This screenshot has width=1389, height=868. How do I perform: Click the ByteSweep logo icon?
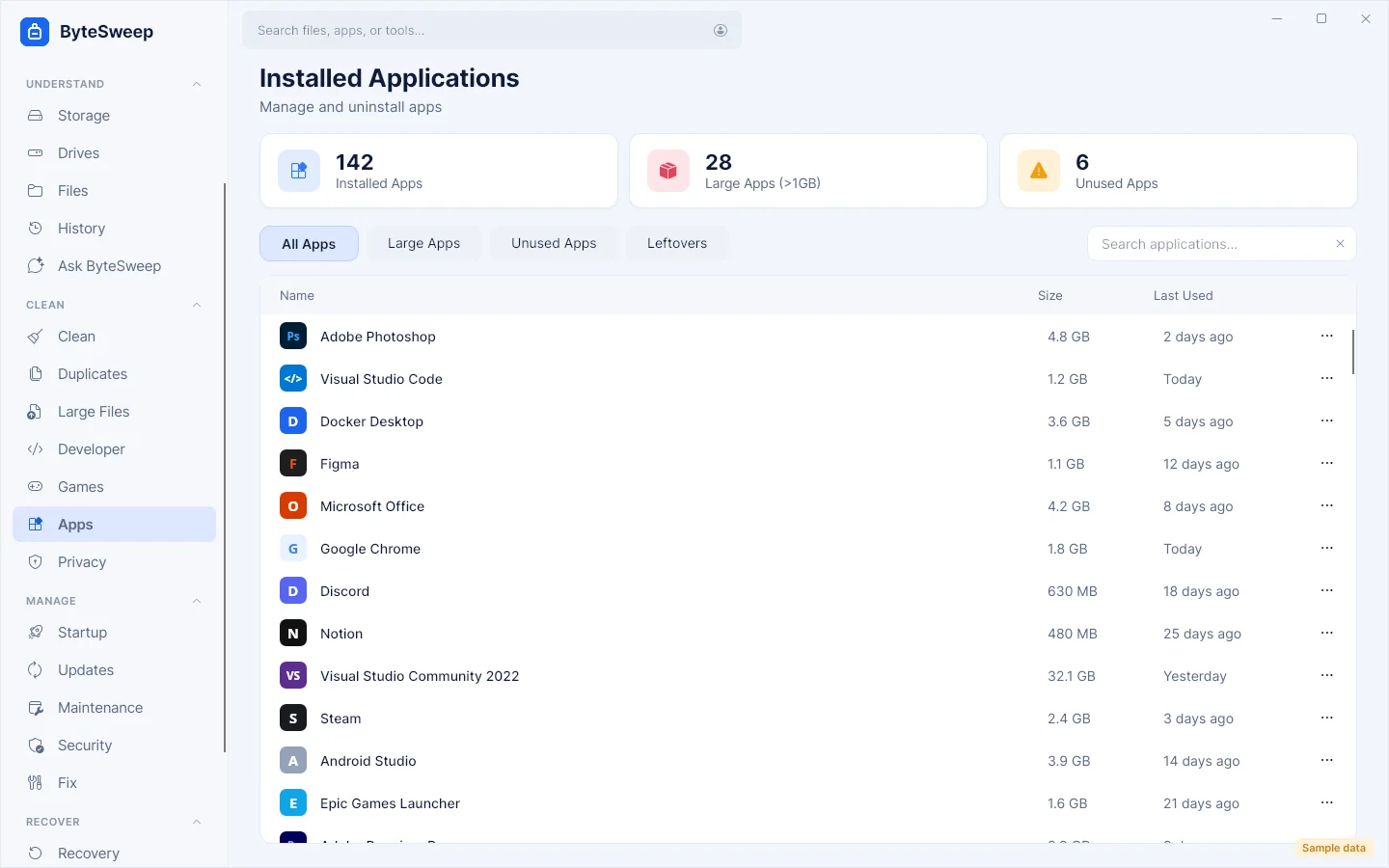pos(35,32)
